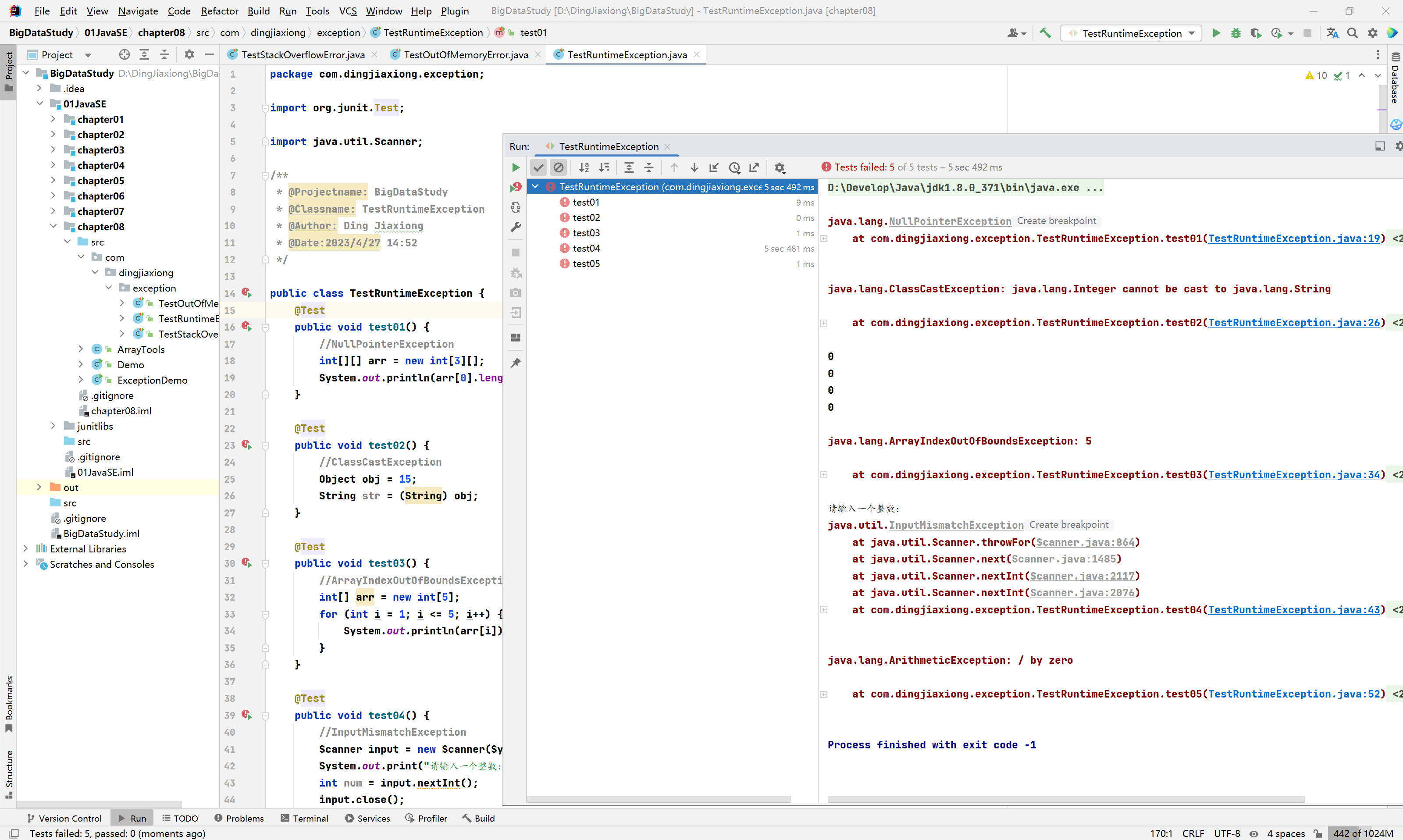Image resolution: width=1403 pixels, height=840 pixels.
Task: Open Scanner.java:864 link
Action: pyautogui.click(x=1086, y=542)
